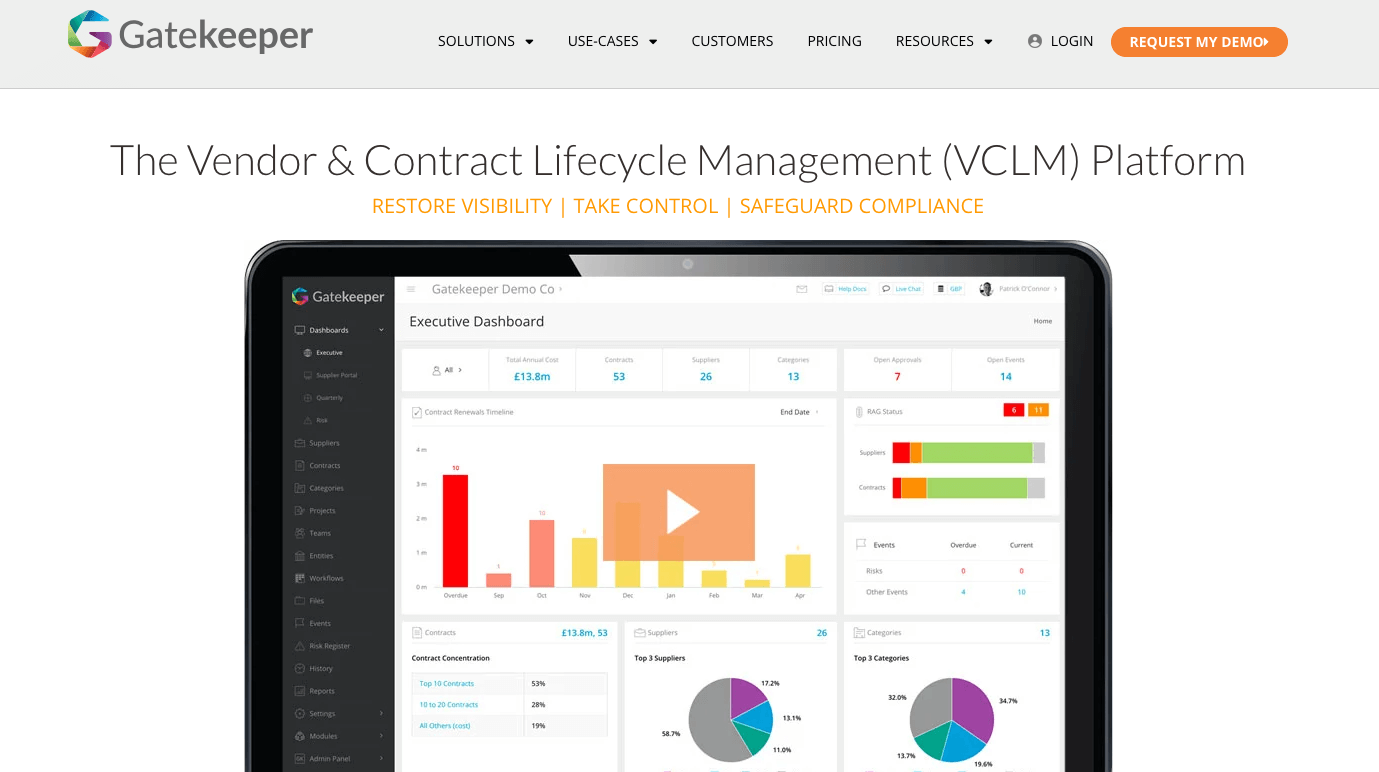Click the hamburger menu icon in dashboard
Image resolution: width=1379 pixels, height=772 pixels.
coord(411,289)
